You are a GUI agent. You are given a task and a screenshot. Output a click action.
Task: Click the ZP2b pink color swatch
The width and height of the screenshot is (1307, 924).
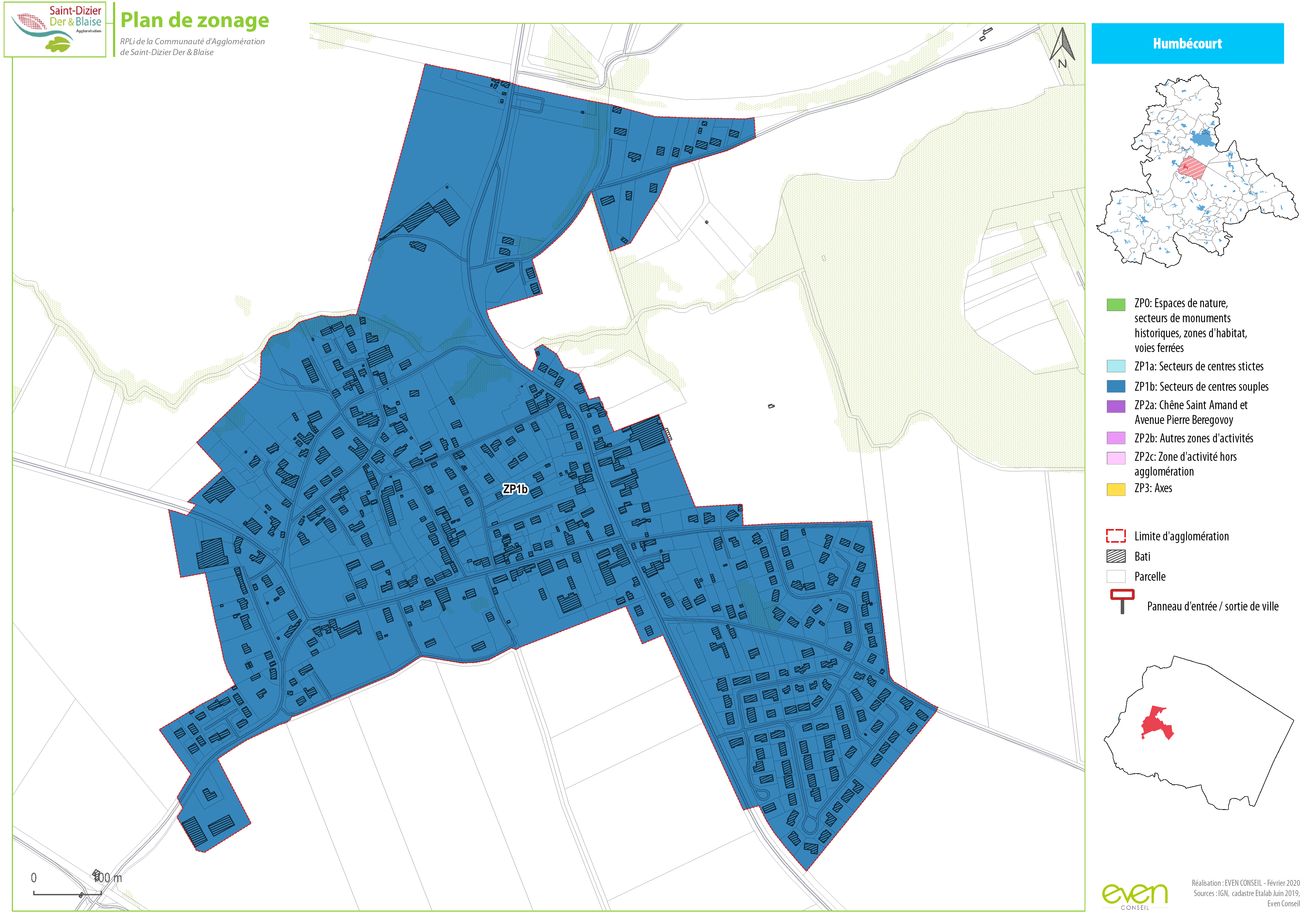pyautogui.click(x=1116, y=438)
